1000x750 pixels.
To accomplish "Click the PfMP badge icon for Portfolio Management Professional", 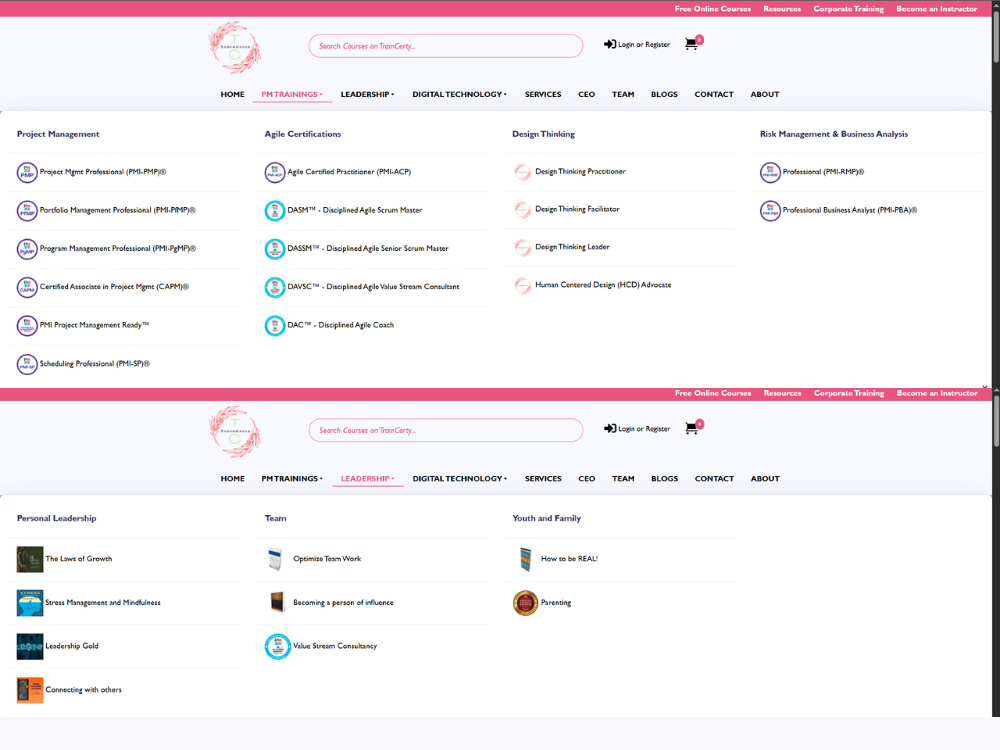I will point(27,210).
